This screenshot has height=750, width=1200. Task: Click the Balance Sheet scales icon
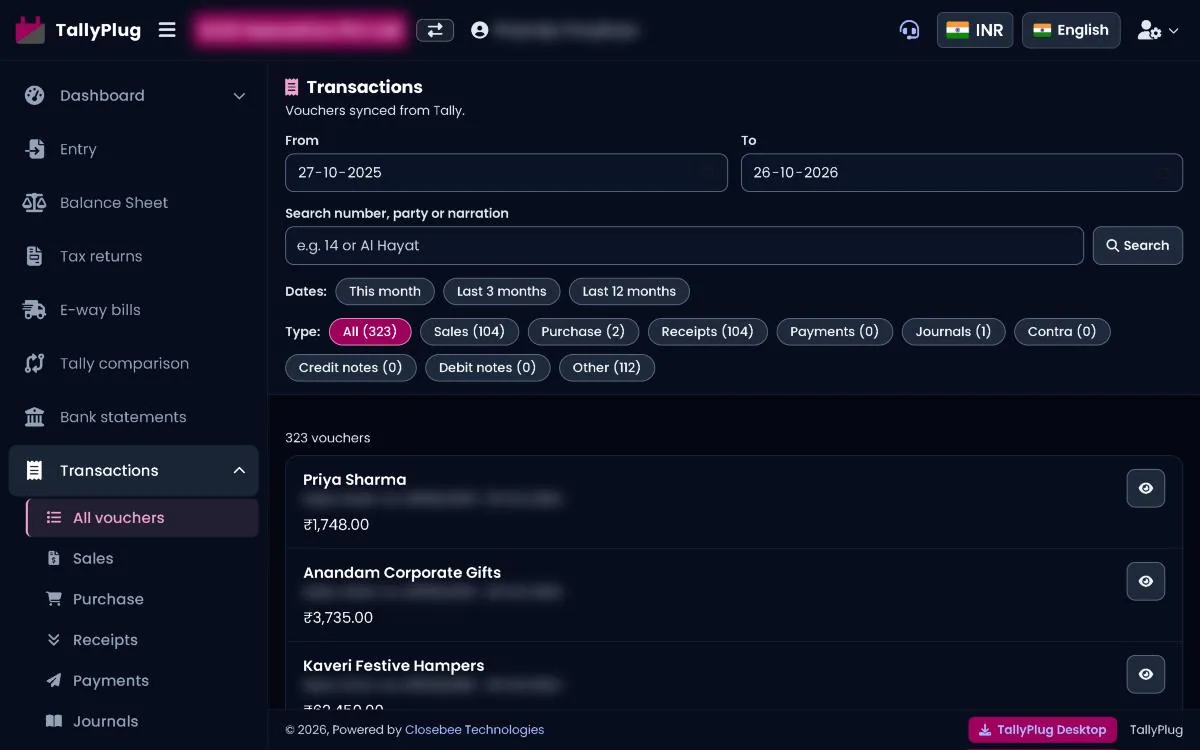pyautogui.click(x=35, y=203)
